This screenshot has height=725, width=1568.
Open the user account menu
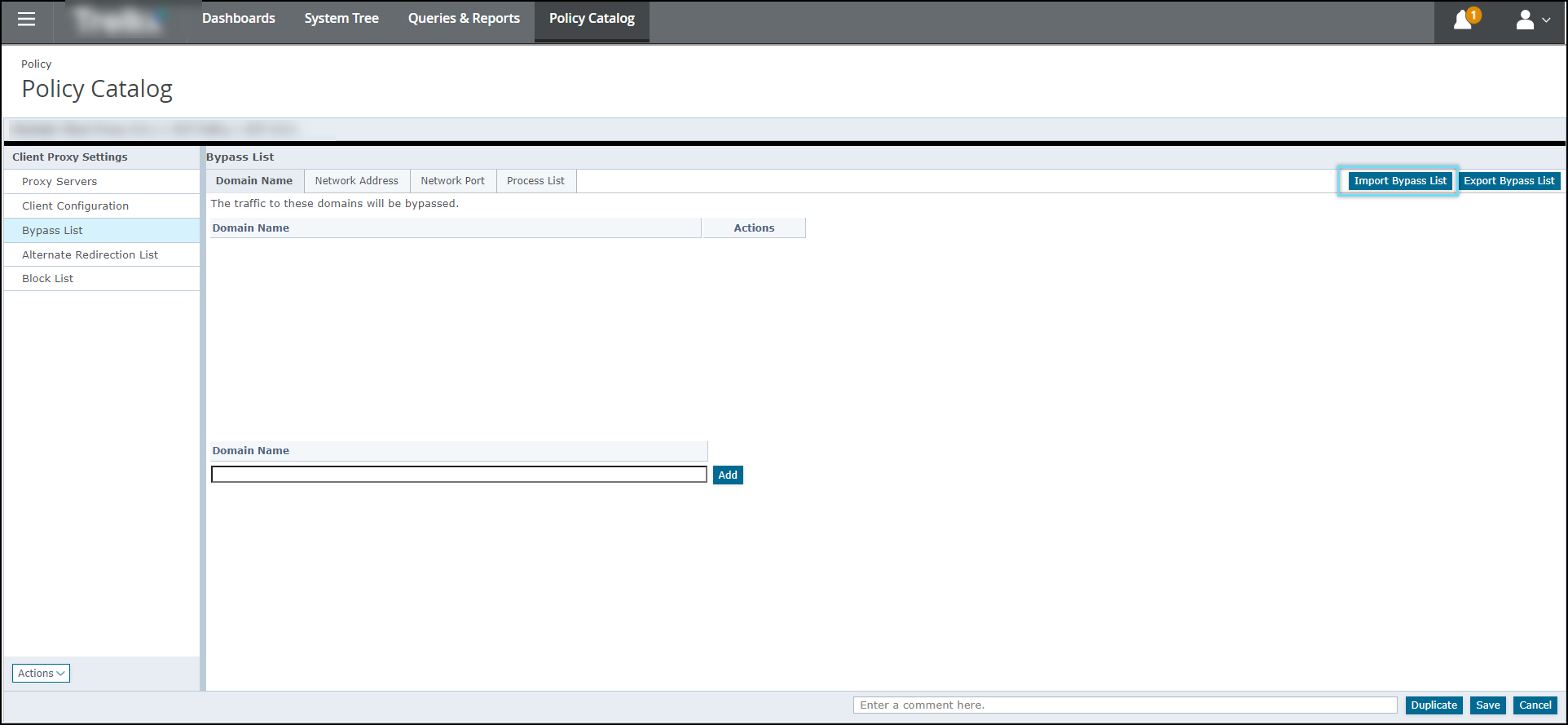coord(1531,20)
